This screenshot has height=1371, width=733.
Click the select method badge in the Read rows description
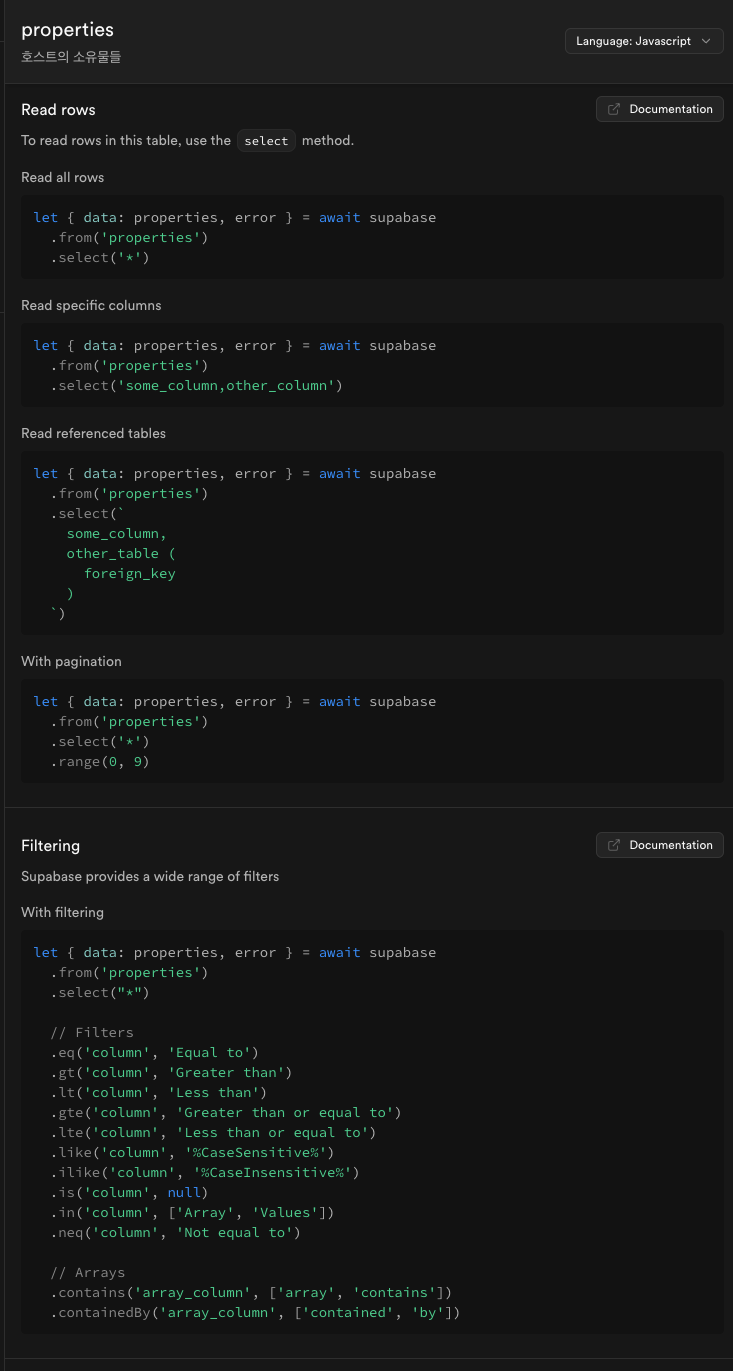pyautogui.click(x=266, y=140)
